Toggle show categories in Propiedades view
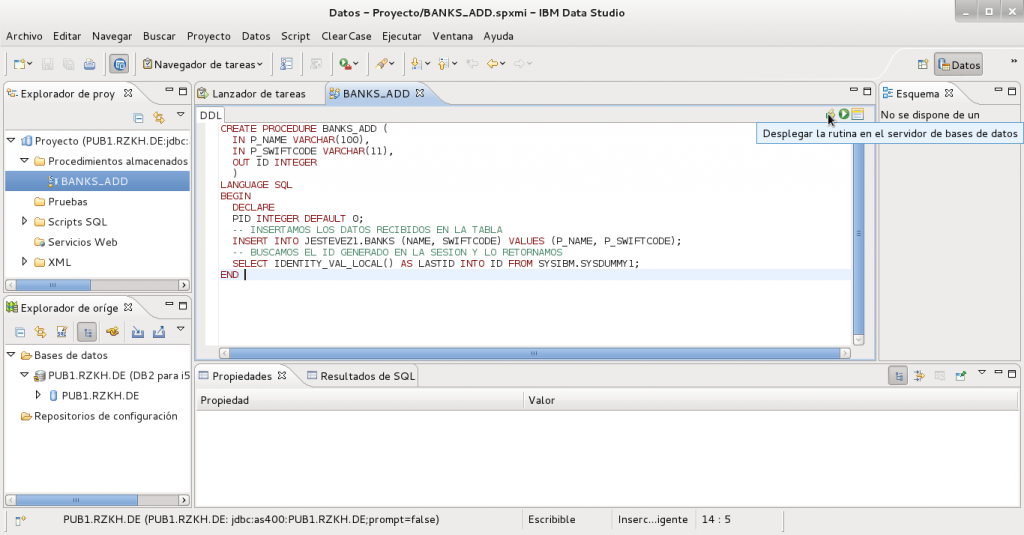 tap(898, 376)
